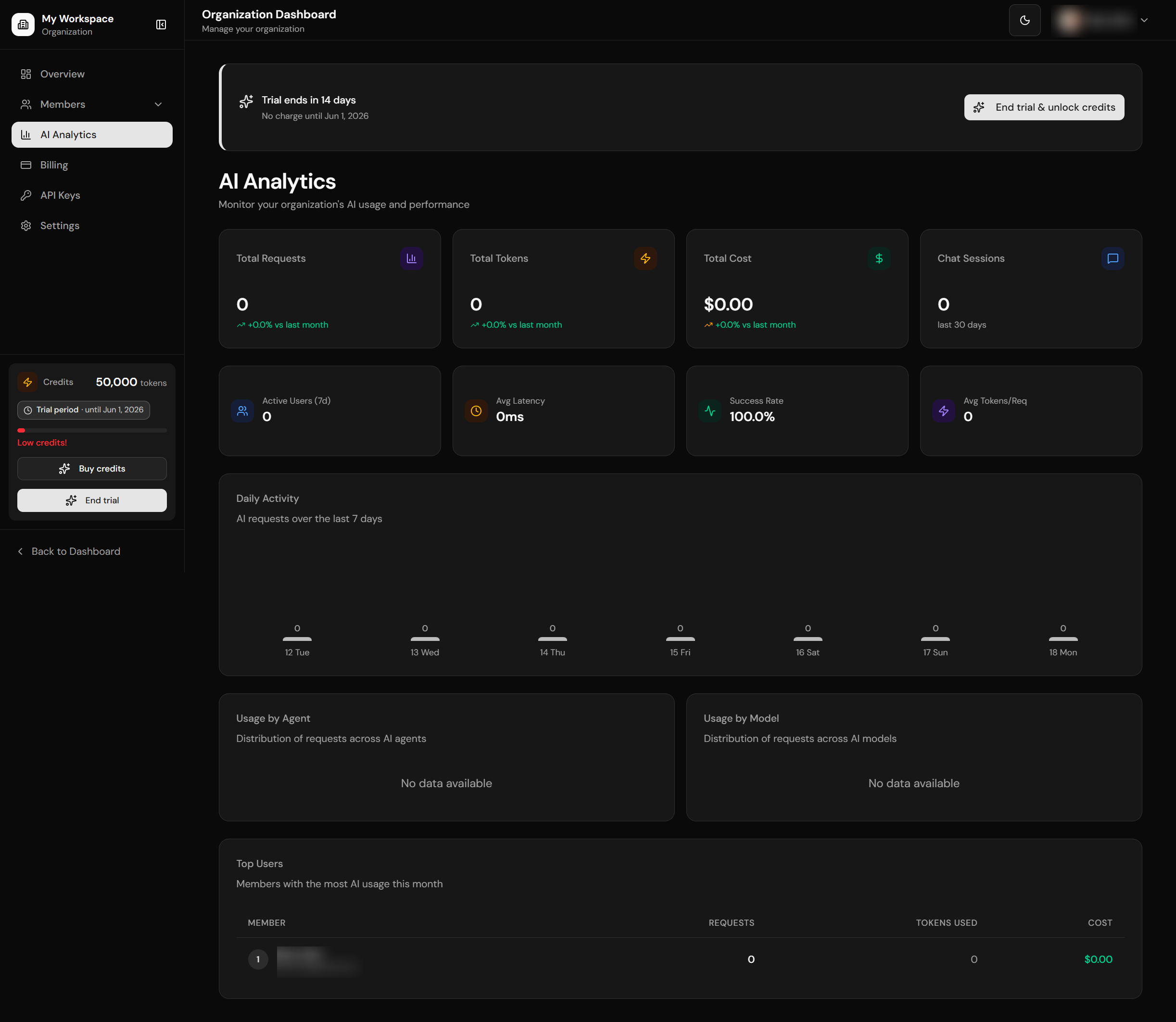Toggle dark mode with the moon icon

(1024, 21)
